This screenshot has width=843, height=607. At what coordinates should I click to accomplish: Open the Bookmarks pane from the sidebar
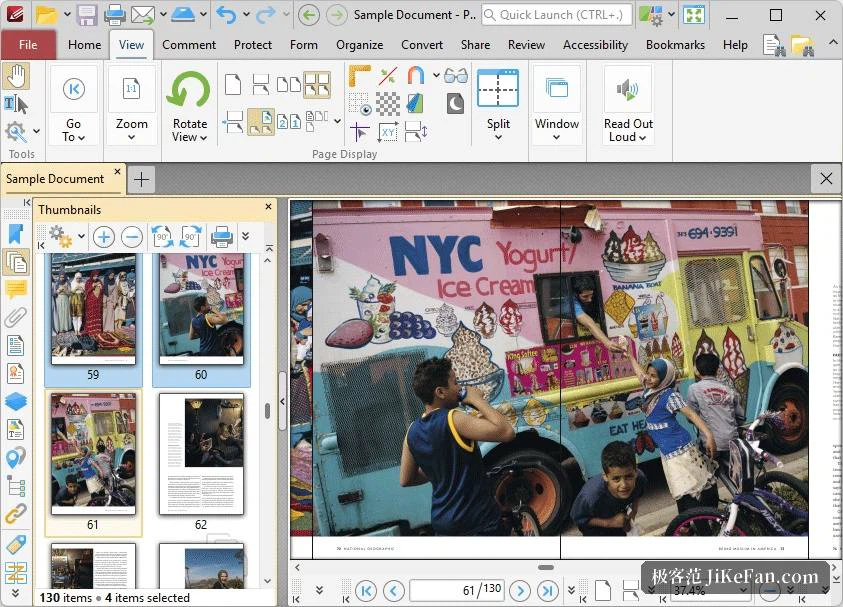[x=16, y=234]
